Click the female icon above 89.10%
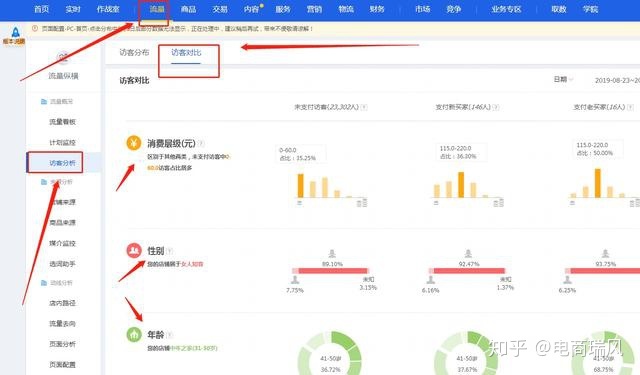 (332, 254)
